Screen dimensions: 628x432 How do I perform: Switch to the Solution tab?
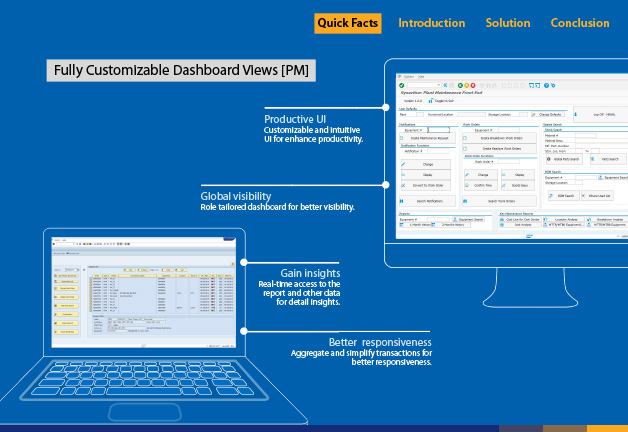tap(508, 23)
